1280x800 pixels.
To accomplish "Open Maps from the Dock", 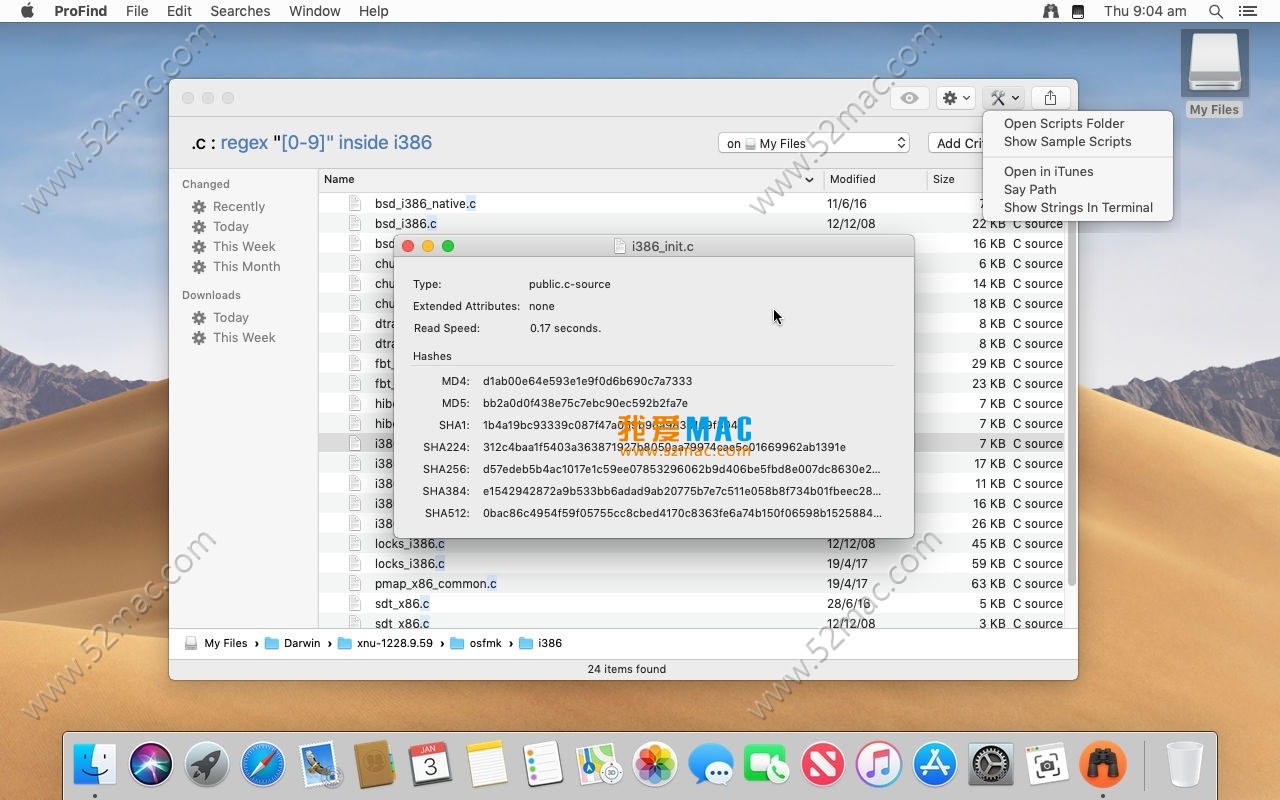I will [599, 766].
